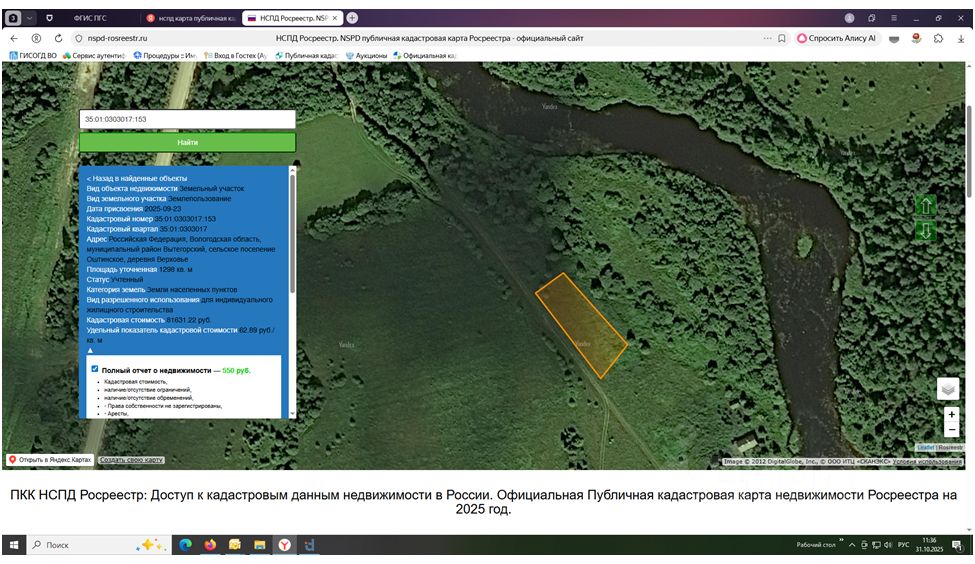Image resolution: width=975 pixels, height=564 pixels.
Task: Click Кадастровая стоимость 81631.22 руб. line
Action: [x=149, y=320]
